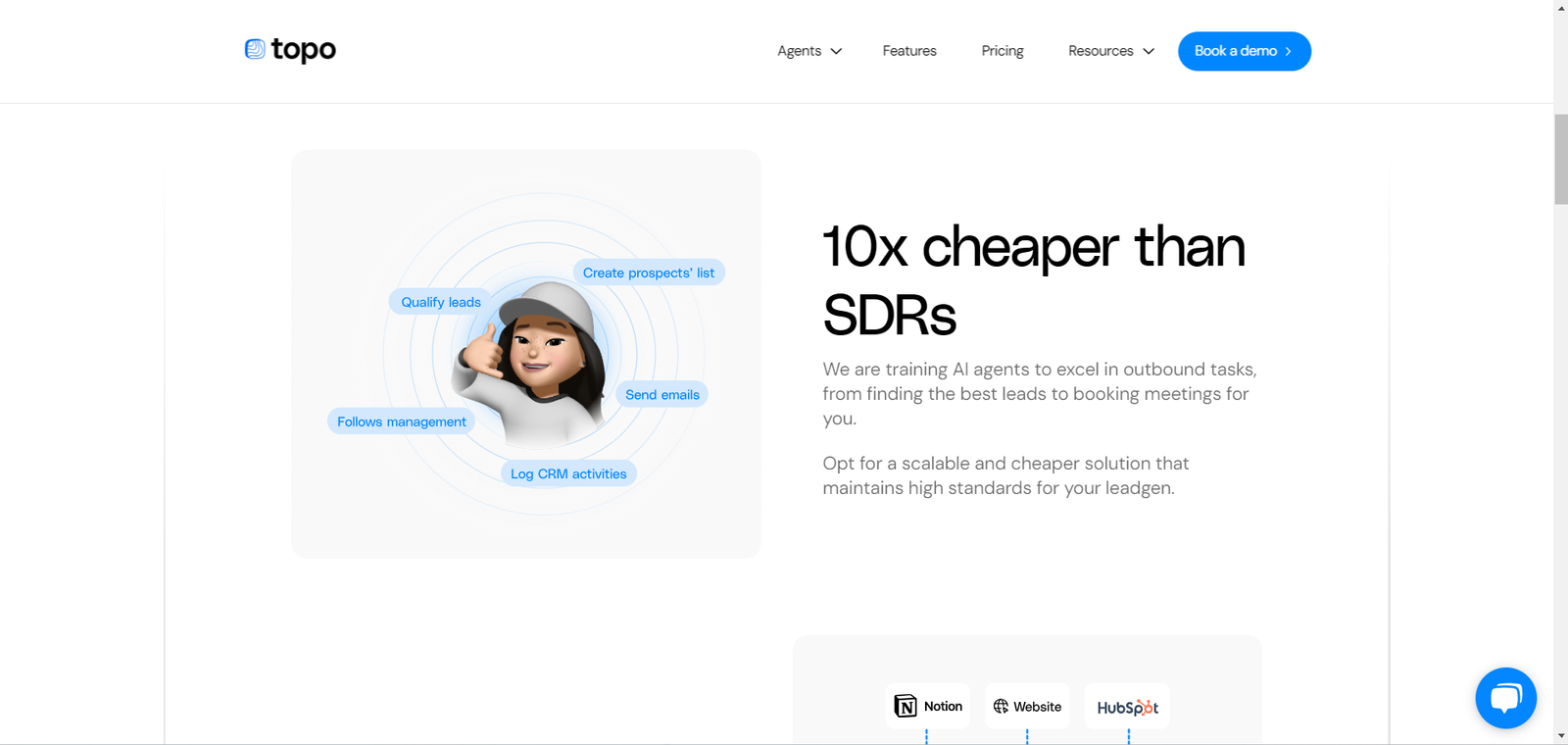Click the page vertical scrollbar thumb
Viewport: 1568px width, 745px height.
point(1560,159)
